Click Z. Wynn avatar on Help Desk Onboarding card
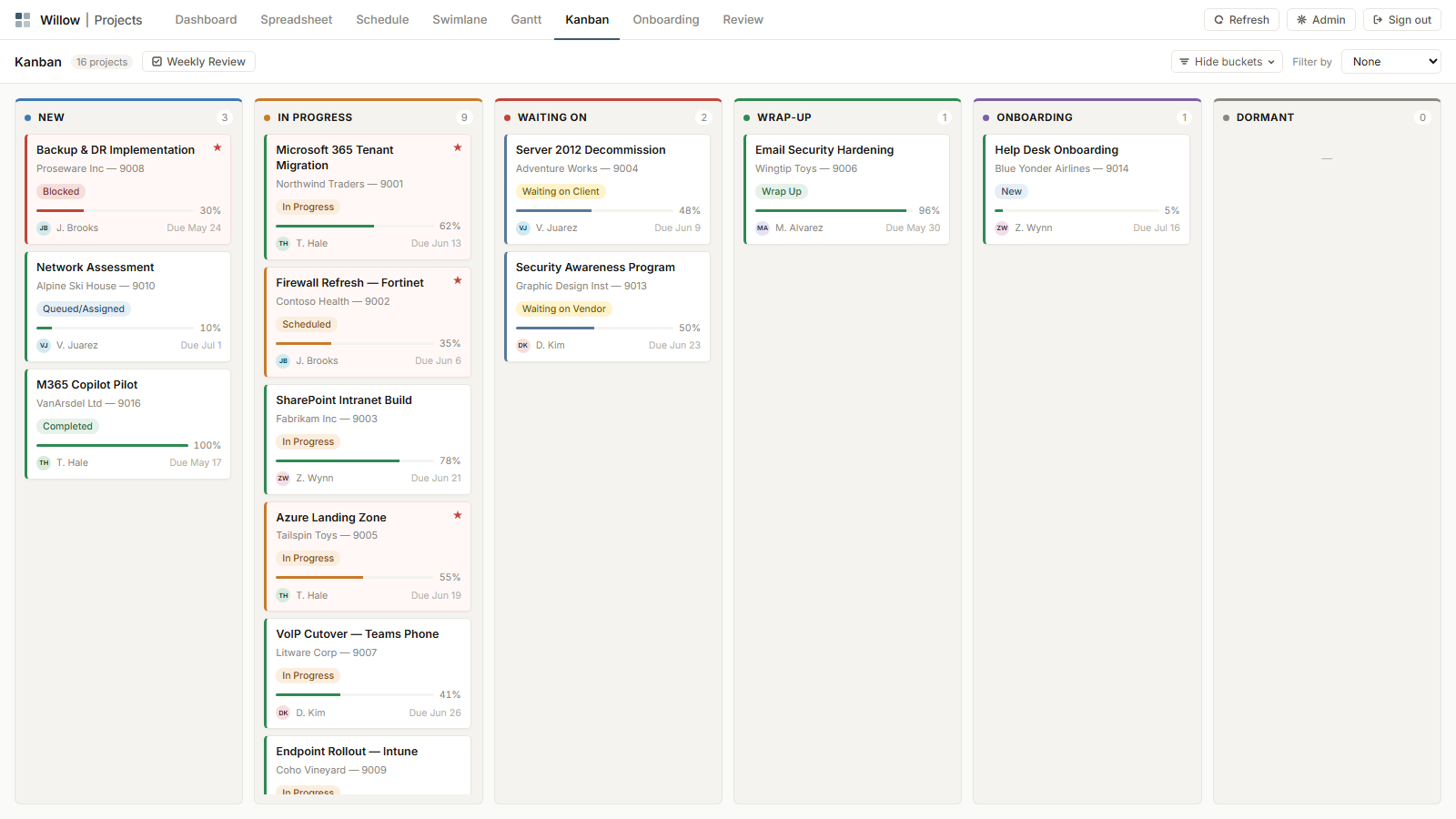This screenshot has width=1456, height=819. (1002, 228)
